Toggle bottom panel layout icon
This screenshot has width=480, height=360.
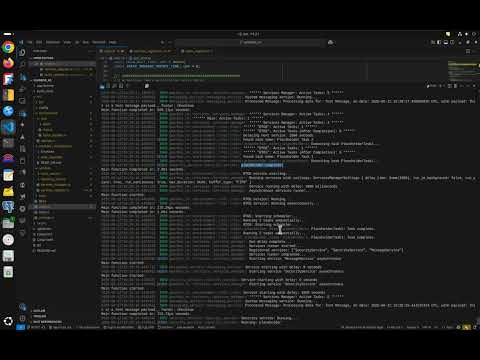[446, 42]
